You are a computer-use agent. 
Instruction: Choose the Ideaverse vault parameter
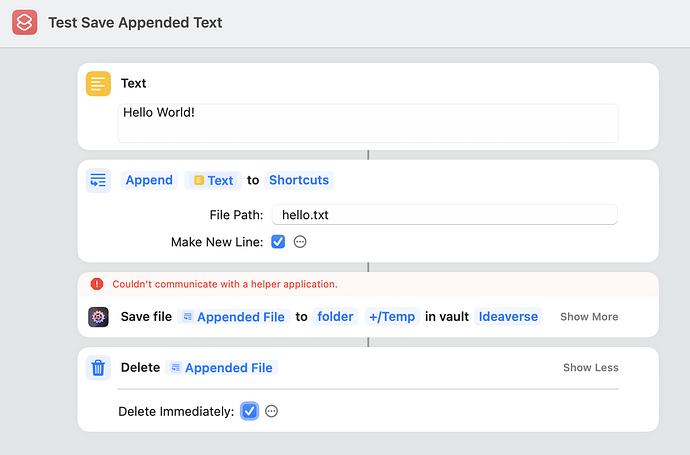(508, 317)
